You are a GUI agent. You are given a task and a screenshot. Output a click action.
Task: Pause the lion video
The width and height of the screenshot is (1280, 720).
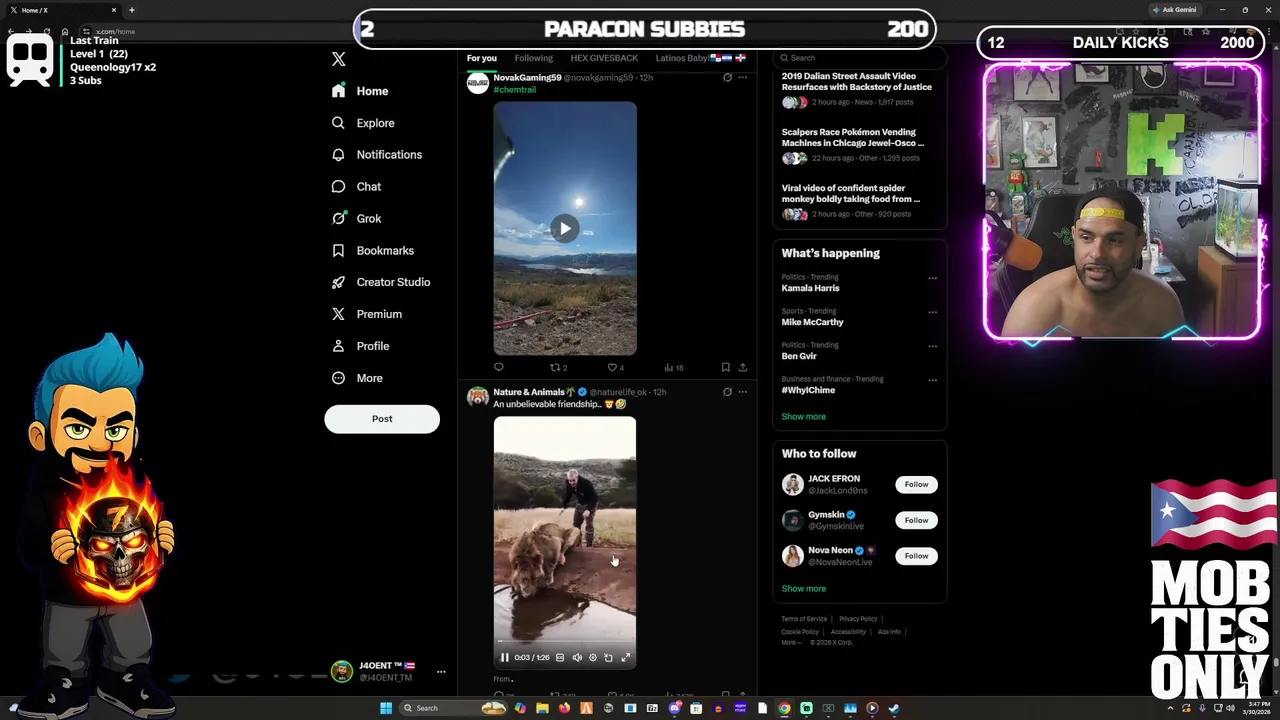[505, 658]
